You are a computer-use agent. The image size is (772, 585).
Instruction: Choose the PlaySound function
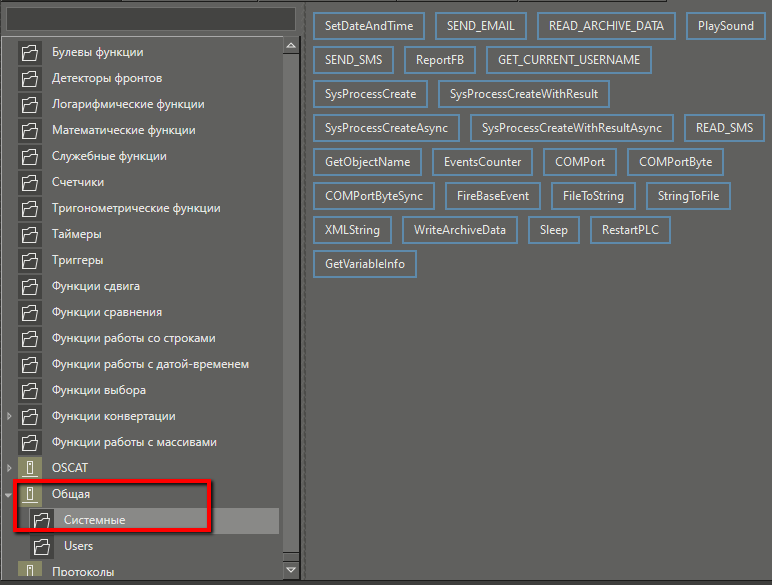[x=726, y=26]
